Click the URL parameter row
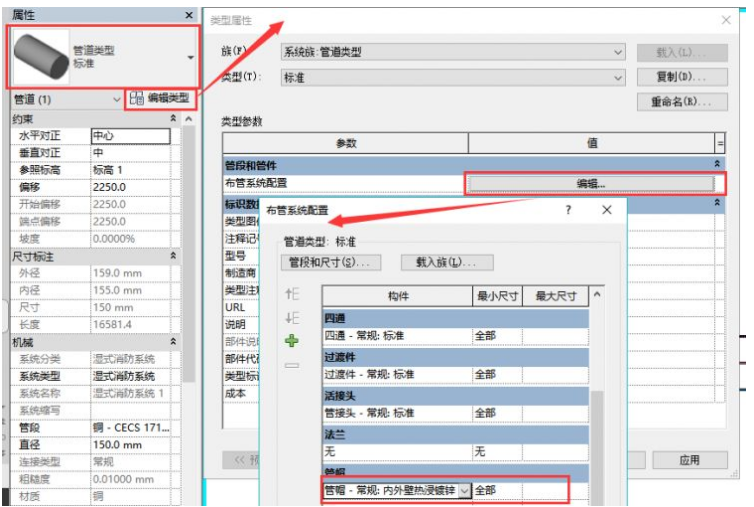Viewport: 754px width, 507px height. point(241,307)
